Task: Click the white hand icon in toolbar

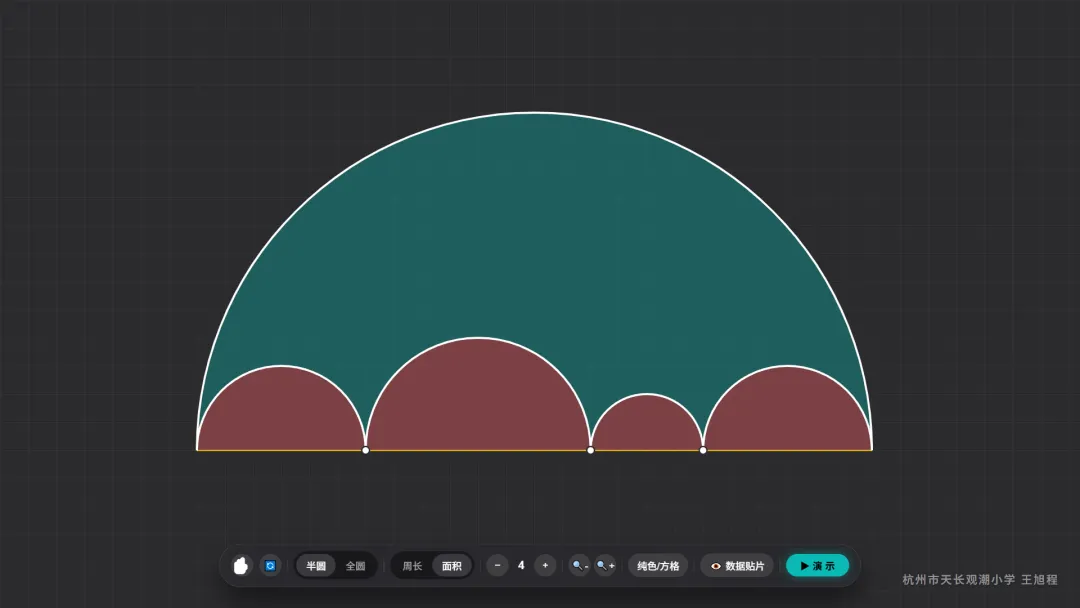Action: coord(240,565)
